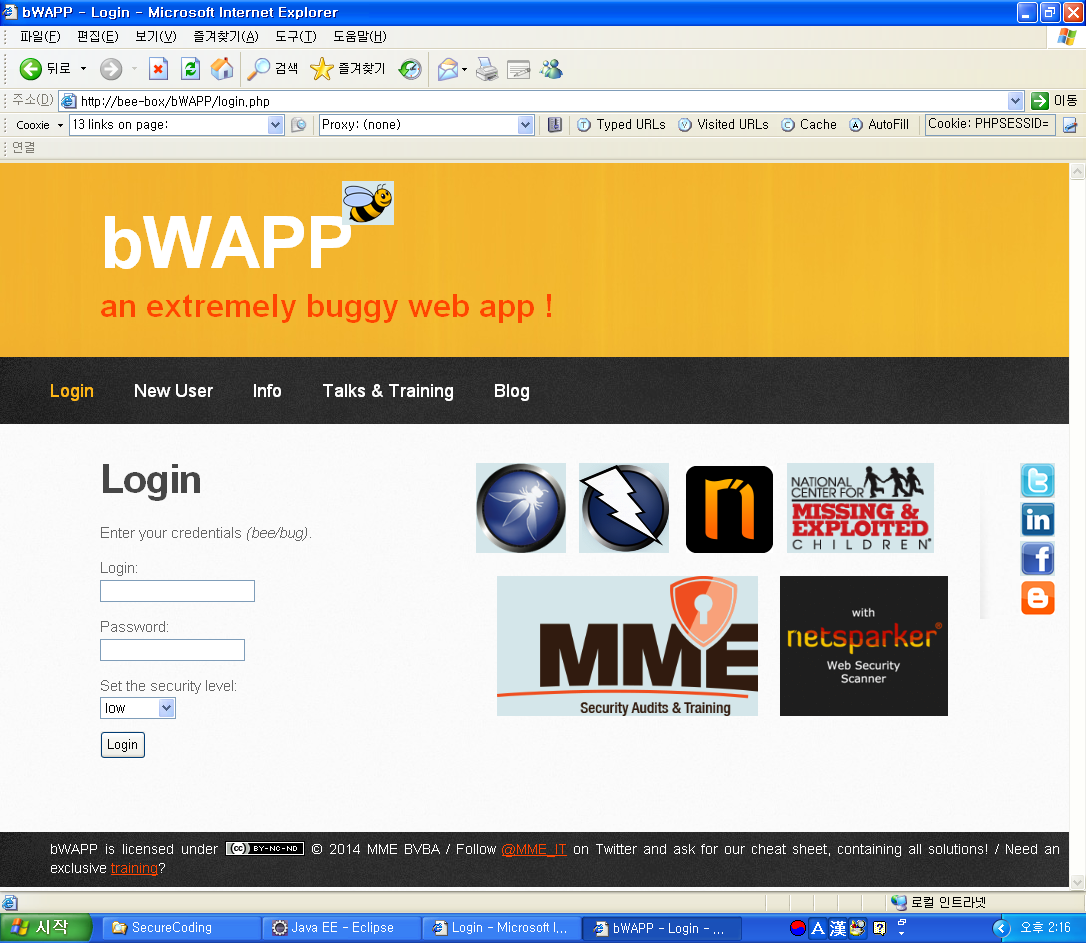This screenshot has height=943, width=1086.
Task: Focus the Password field
Action: 172,649
